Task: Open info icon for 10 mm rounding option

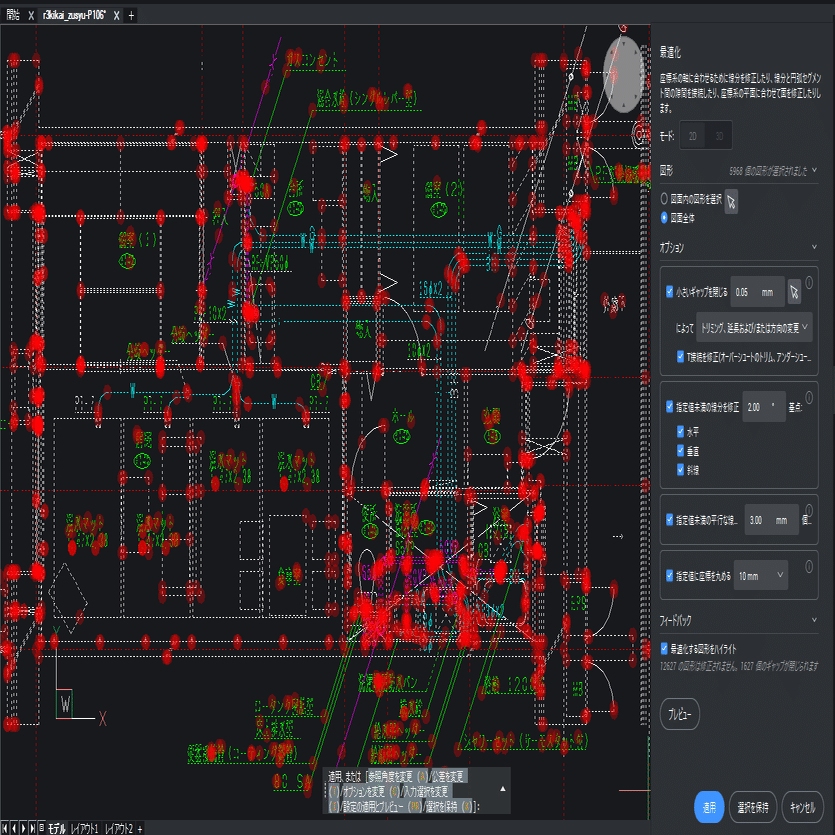Action: [809, 567]
